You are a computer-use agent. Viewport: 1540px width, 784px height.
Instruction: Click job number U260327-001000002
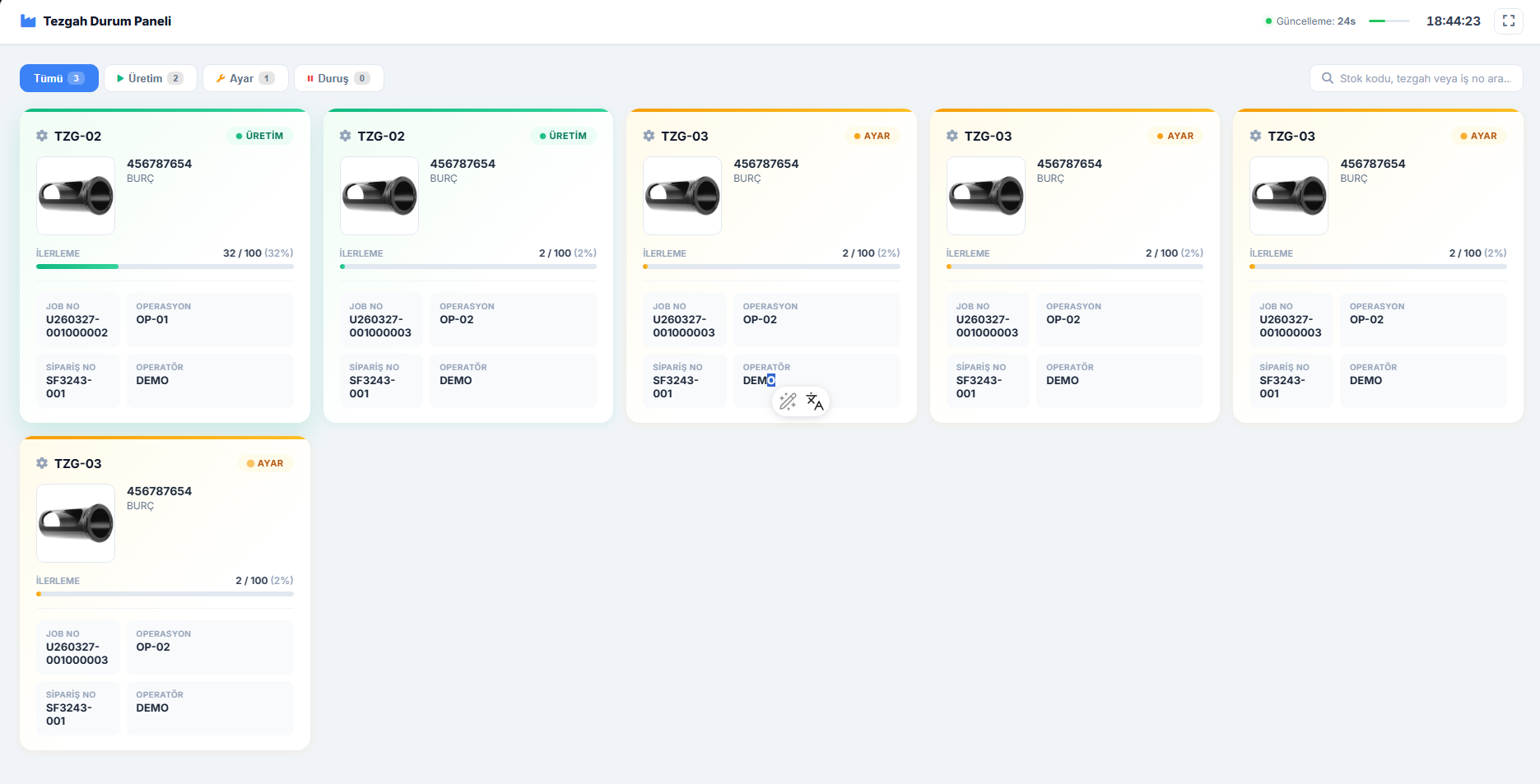(x=77, y=326)
